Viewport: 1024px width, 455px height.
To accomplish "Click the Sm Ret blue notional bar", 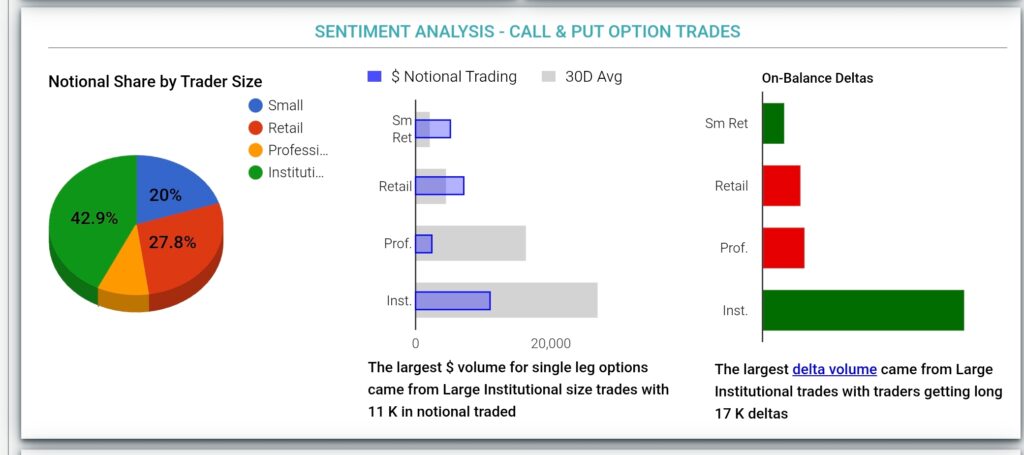I will [433, 128].
